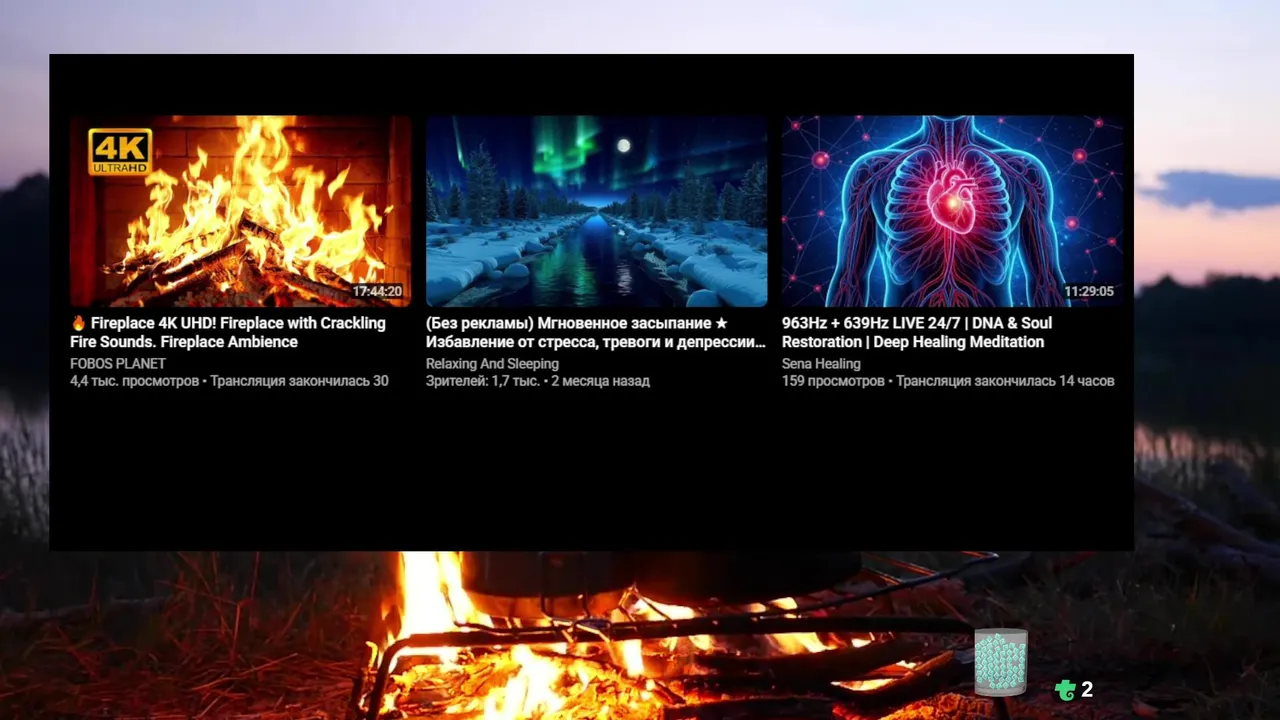Click 'Зрителей: 1,7 тыс.' viewers text
The image size is (1280, 720).
(483, 381)
